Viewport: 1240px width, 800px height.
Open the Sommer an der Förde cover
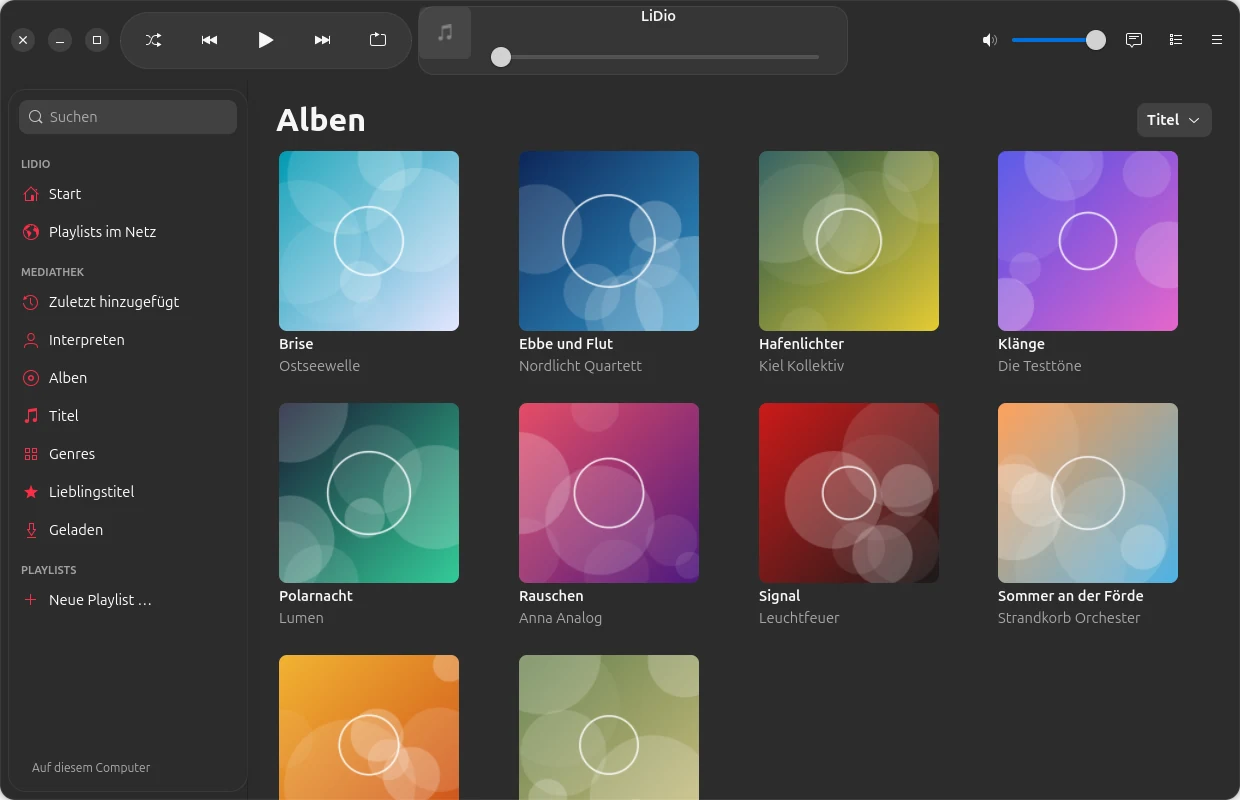coord(1088,493)
